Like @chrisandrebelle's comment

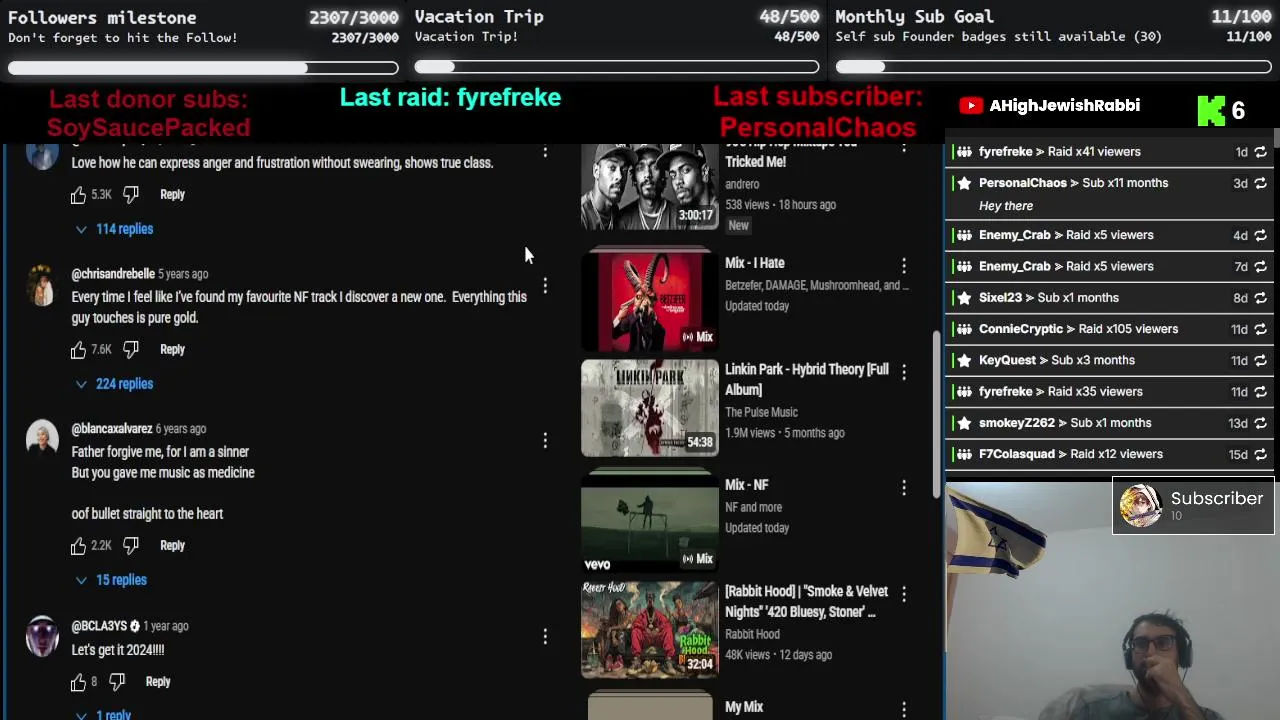point(78,350)
